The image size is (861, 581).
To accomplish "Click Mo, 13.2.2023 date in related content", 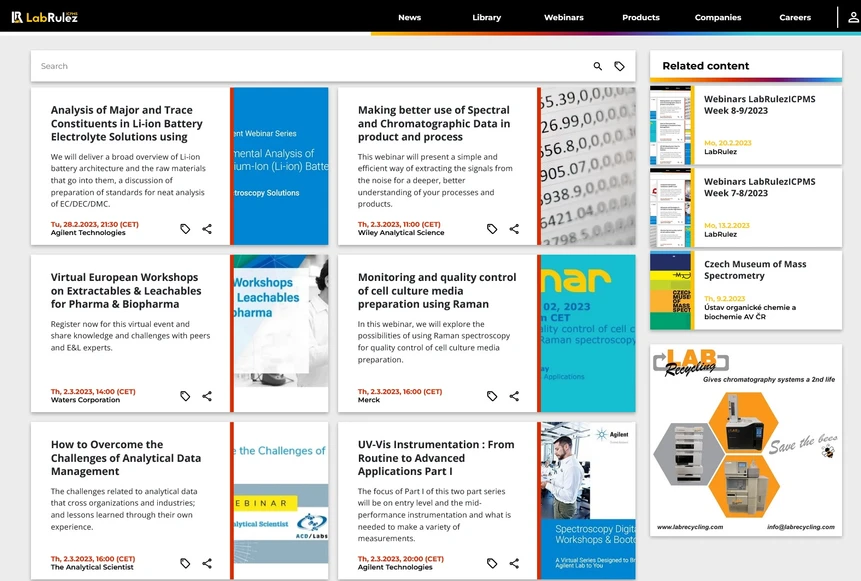I will [726, 225].
